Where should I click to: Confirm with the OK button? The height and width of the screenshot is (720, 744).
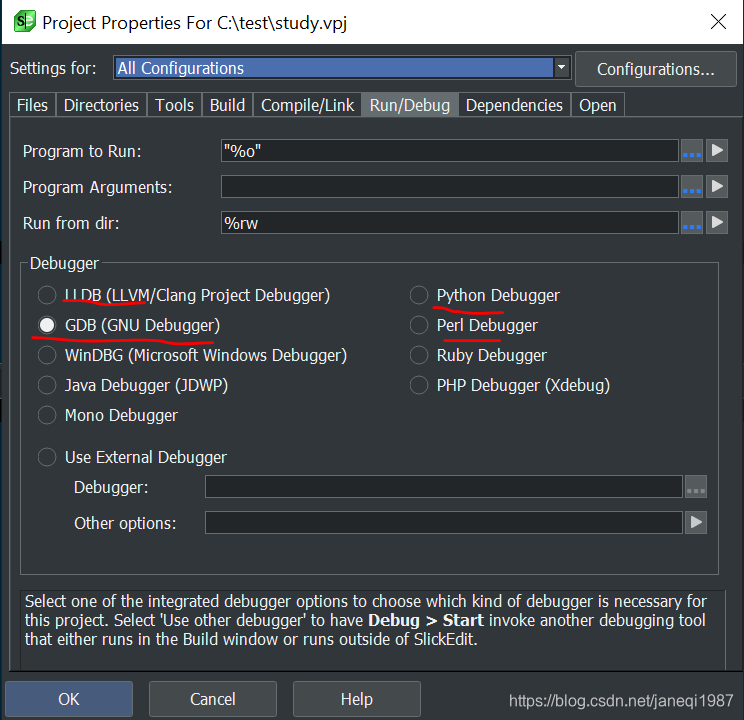(69, 699)
